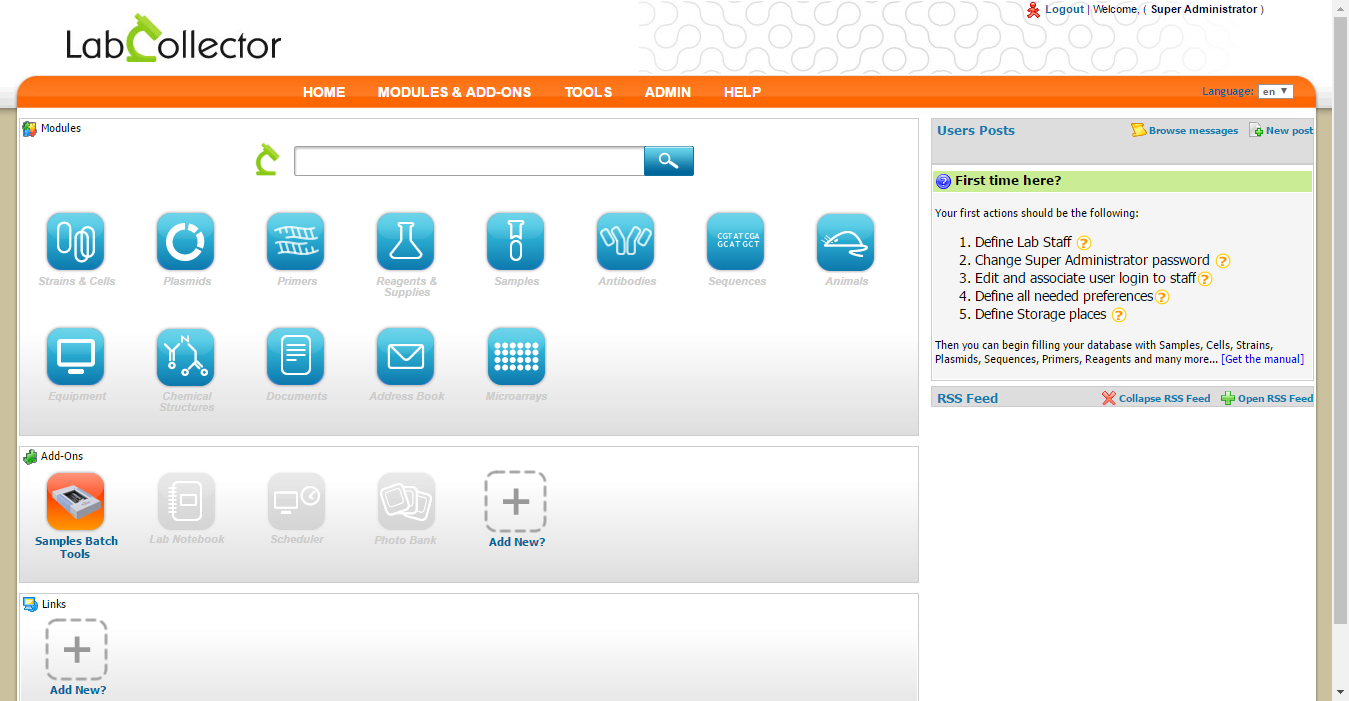
Task: Click the Add New? label under Add-Ons
Action: 517,542
